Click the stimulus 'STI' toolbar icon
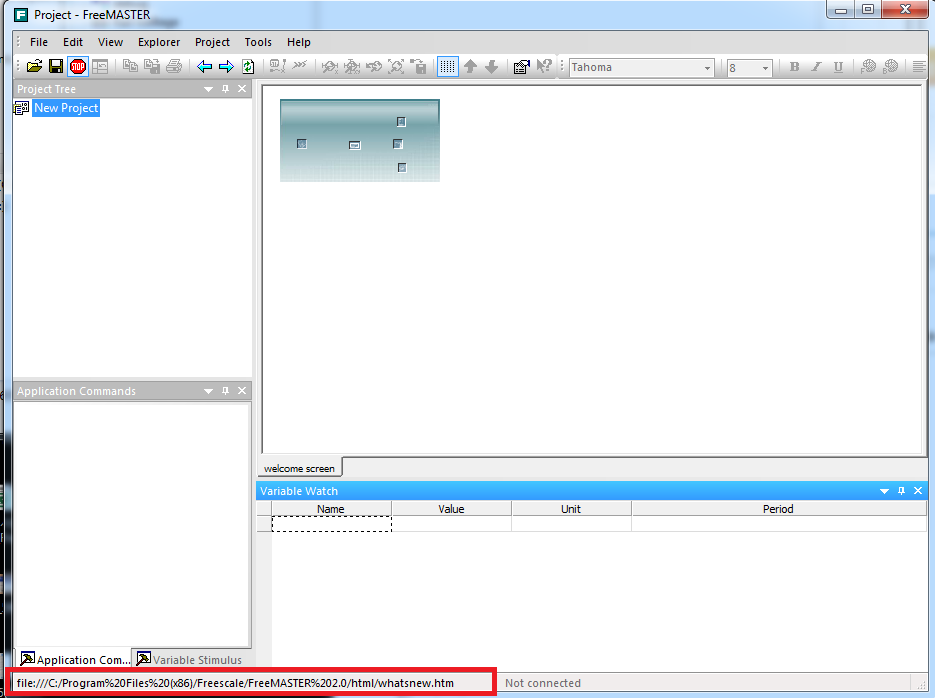 277,66
